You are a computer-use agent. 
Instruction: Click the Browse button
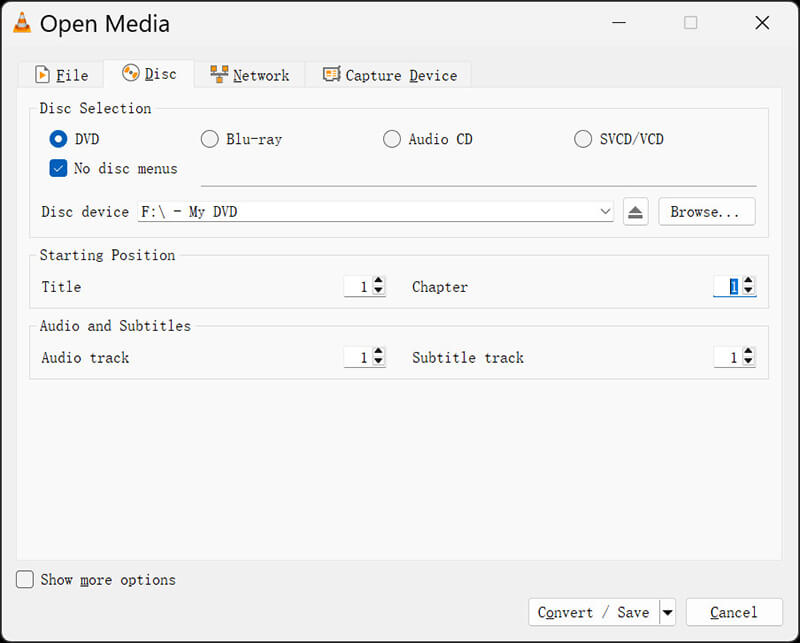706,211
